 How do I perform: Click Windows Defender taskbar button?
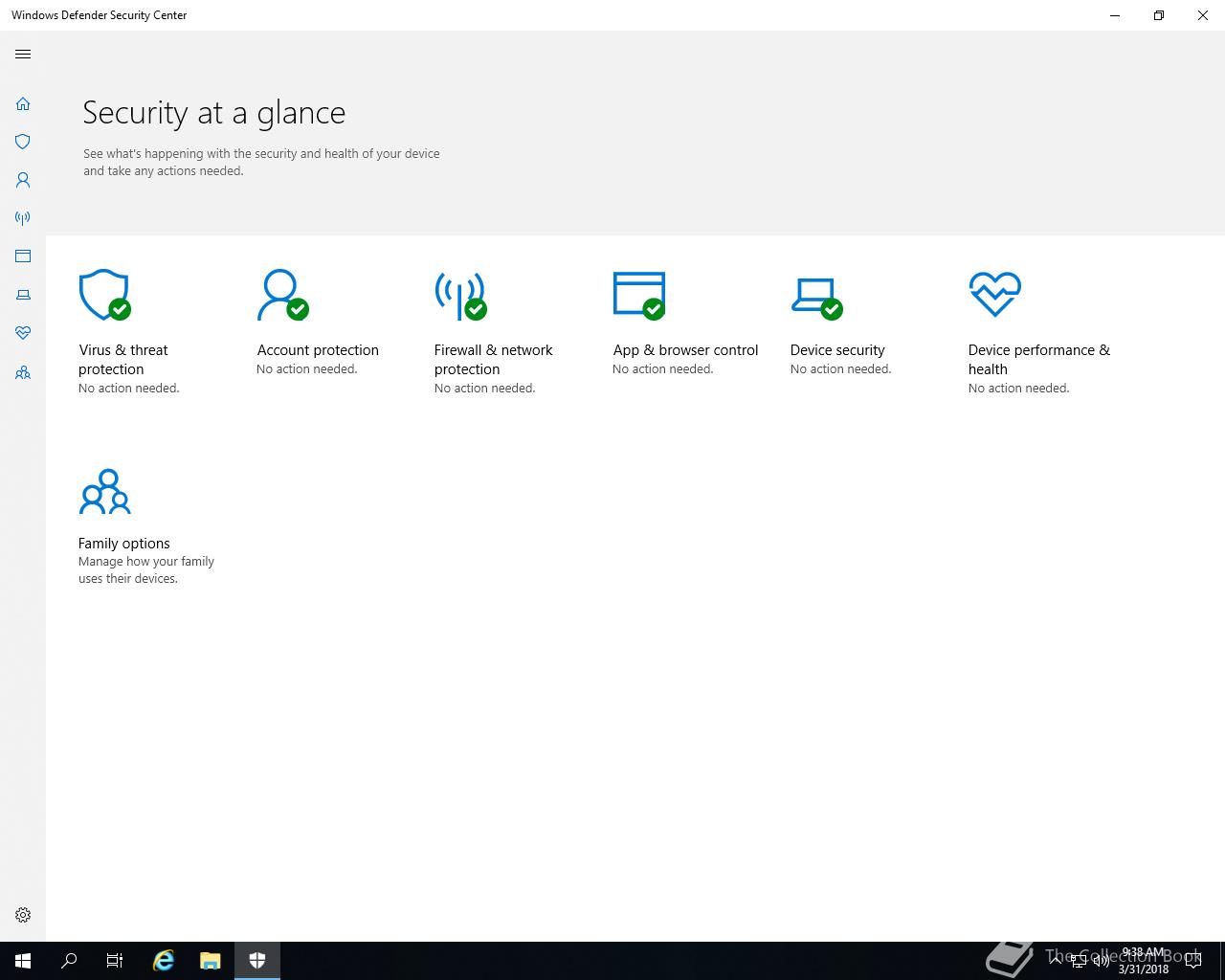click(x=257, y=961)
